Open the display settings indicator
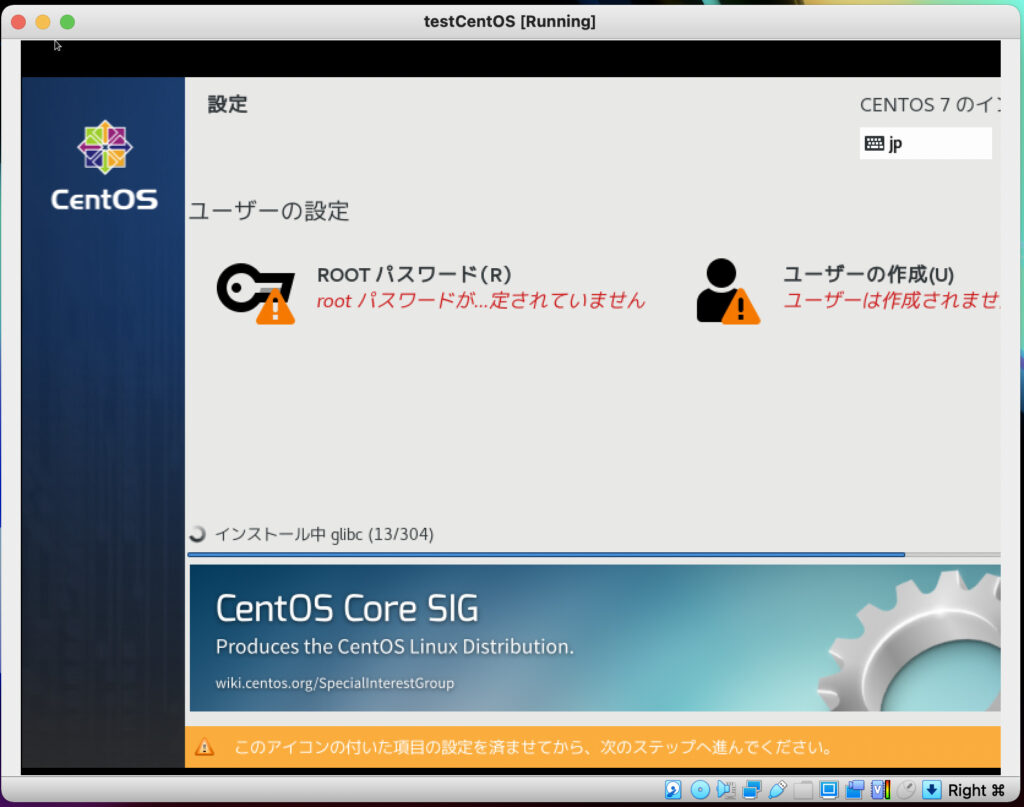This screenshot has width=1024, height=807. [829, 790]
